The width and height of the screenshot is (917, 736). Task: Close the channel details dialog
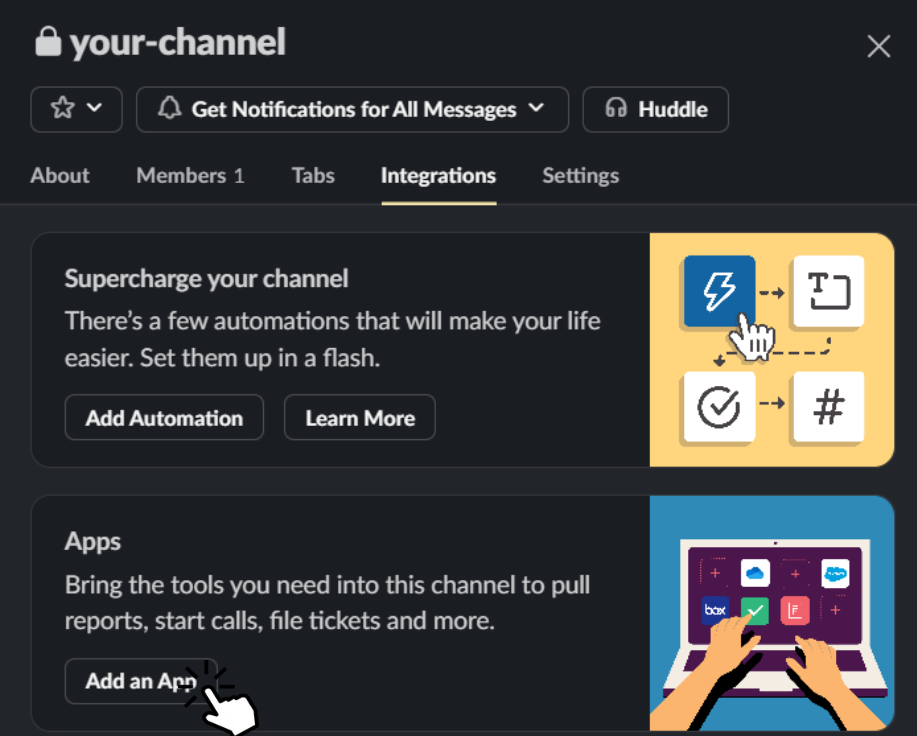[x=878, y=46]
